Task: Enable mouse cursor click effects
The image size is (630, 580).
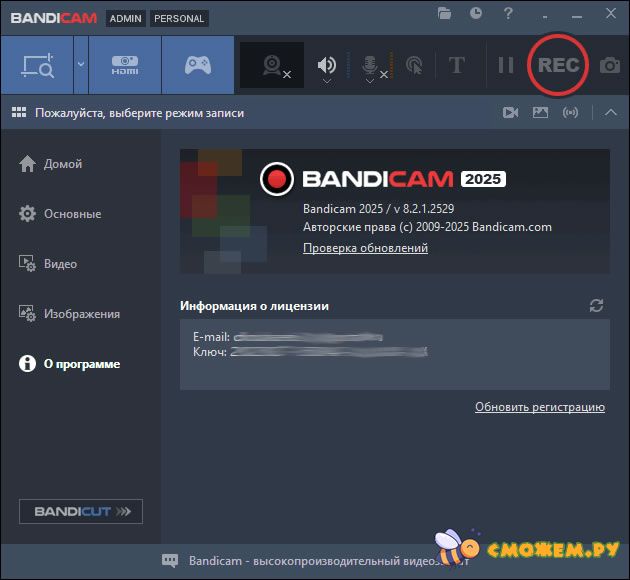Action: [x=414, y=66]
